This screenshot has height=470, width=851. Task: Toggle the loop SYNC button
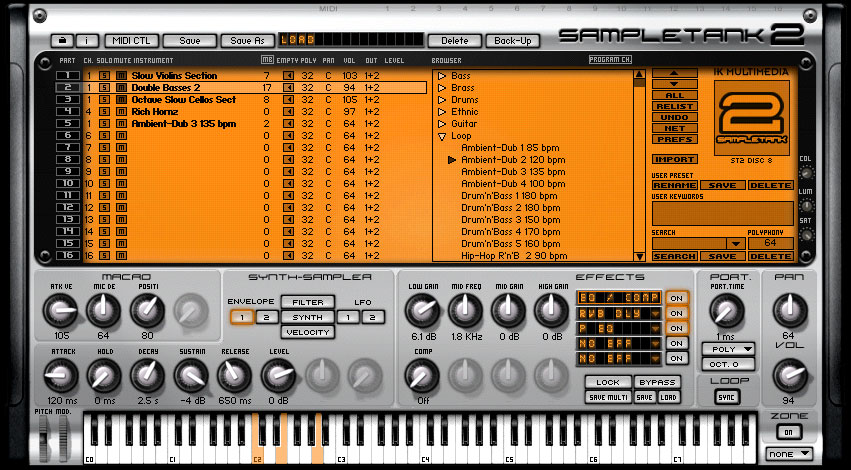(x=726, y=397)
